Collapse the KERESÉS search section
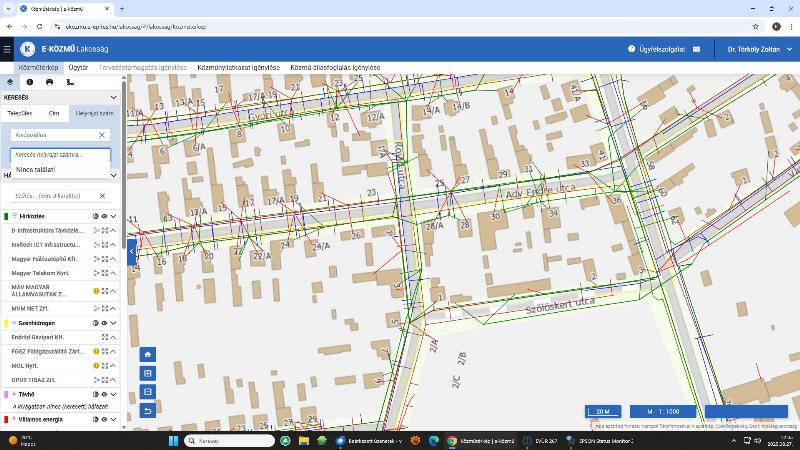The width and height of the screenshot is (800, 450). click(x=113, y=98)
